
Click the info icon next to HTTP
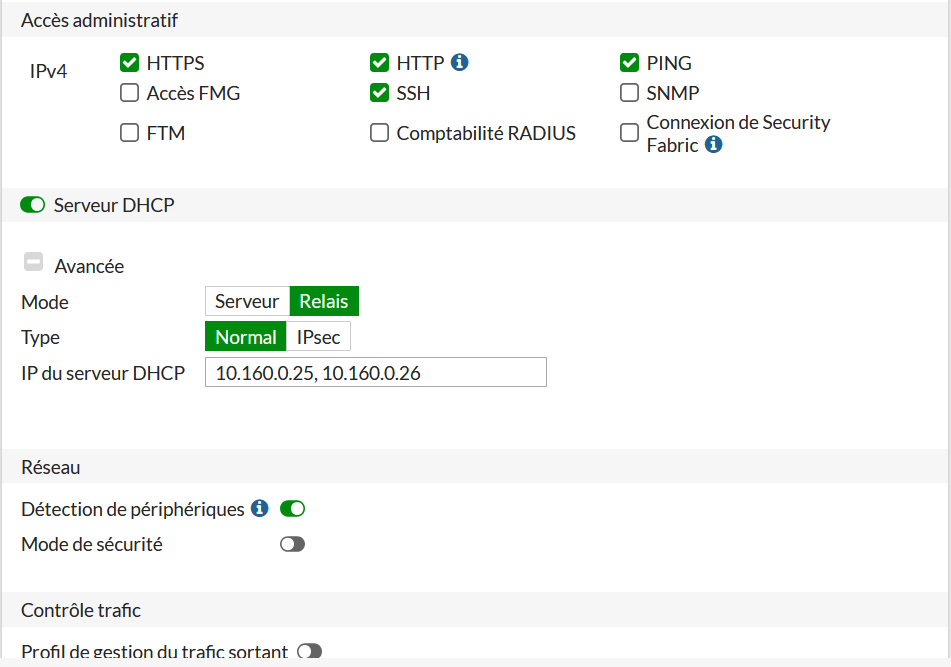pyautogui.click(x=460, y=62)
